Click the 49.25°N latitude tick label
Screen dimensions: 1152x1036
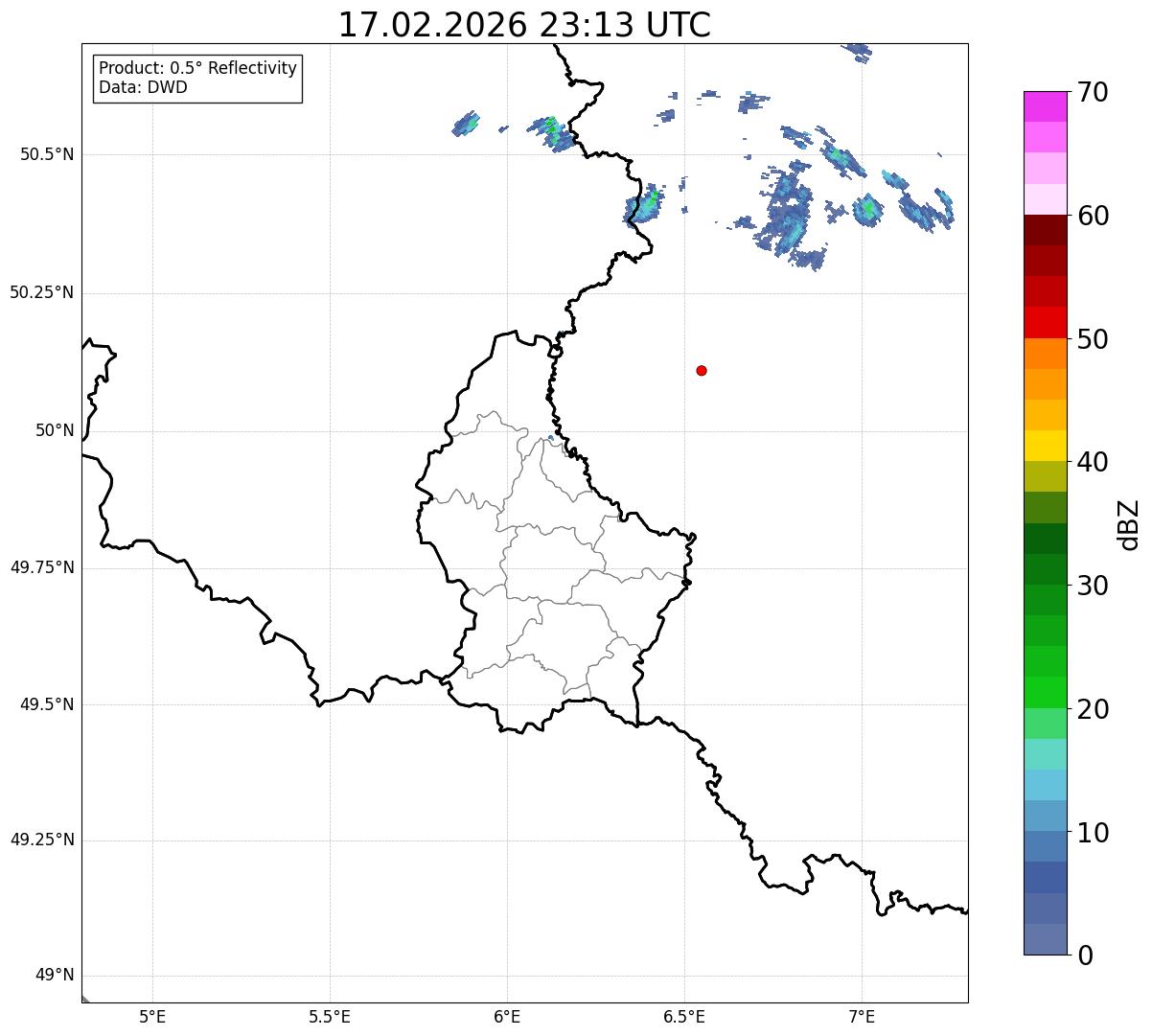(x=42, y=840)
